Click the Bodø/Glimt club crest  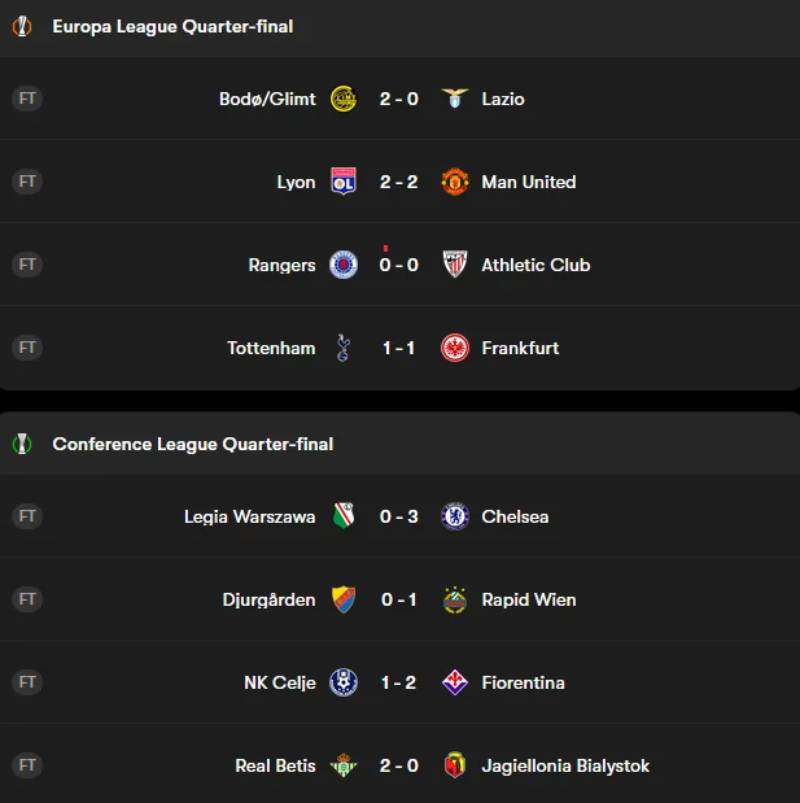(x=343, y=99)
